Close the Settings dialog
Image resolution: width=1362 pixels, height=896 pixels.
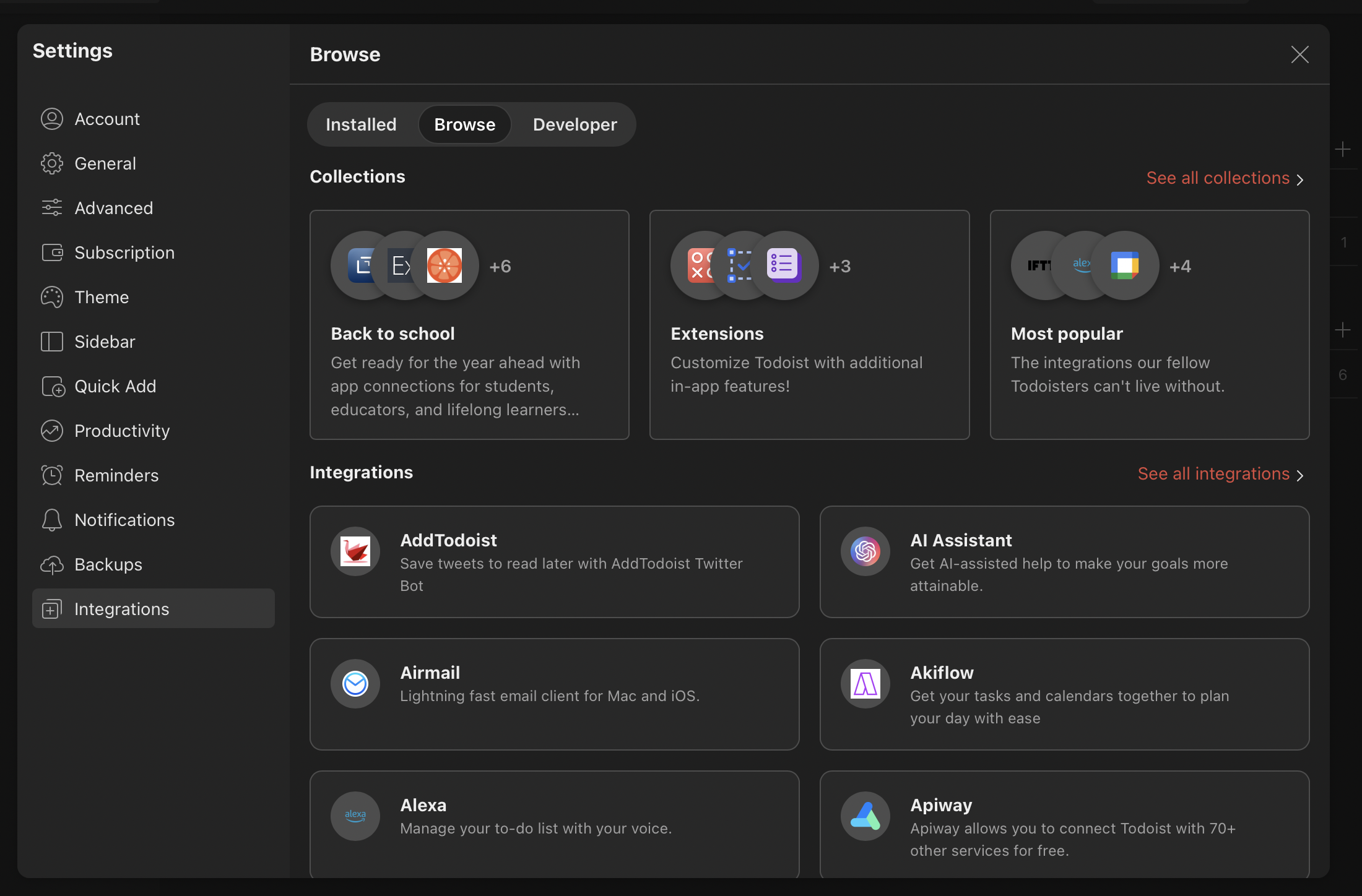point(1299,54)
